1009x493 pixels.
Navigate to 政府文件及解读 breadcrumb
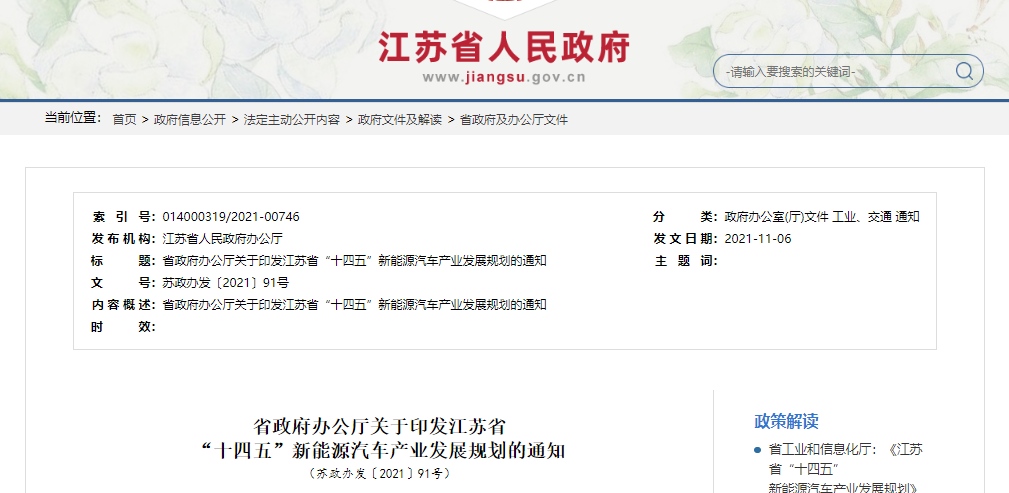coord(400,120)
